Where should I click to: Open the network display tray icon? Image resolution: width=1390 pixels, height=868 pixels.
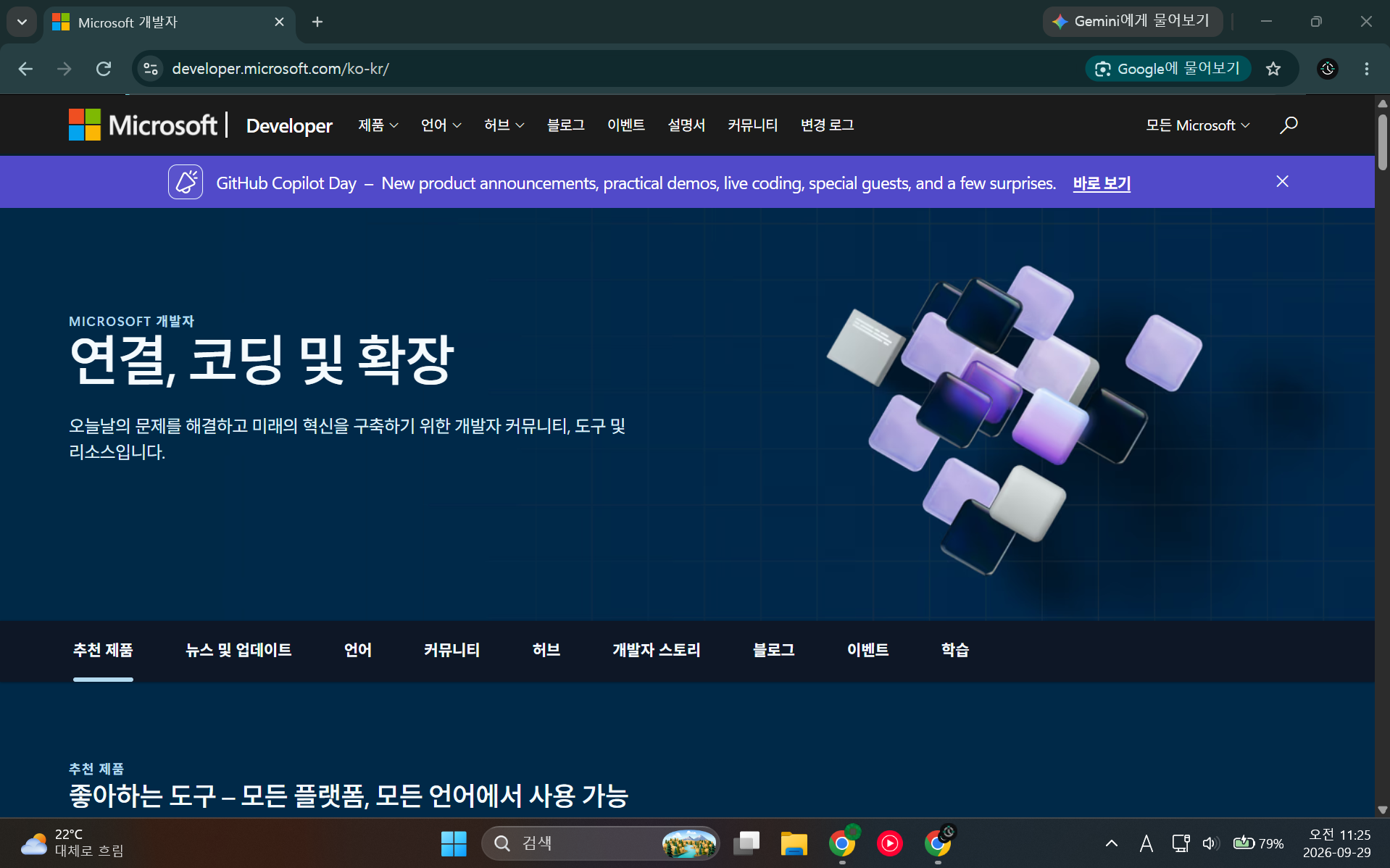coord(1181,843)
